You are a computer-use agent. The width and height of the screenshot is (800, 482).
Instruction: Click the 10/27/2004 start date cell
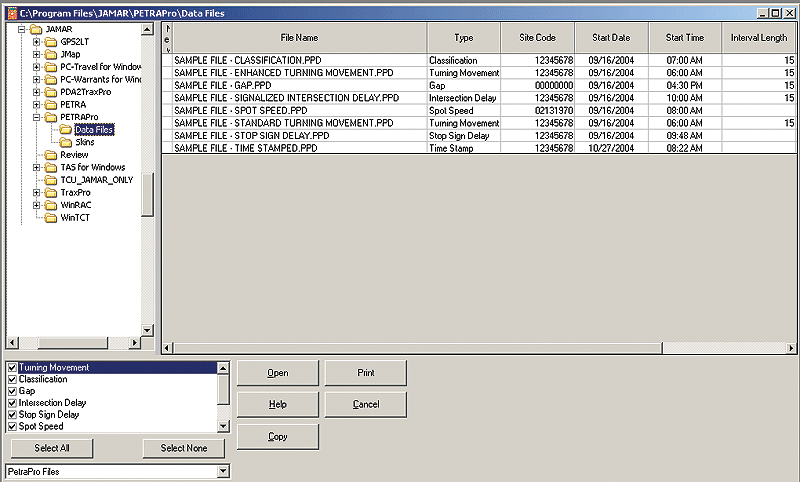(x=611, y=148)
